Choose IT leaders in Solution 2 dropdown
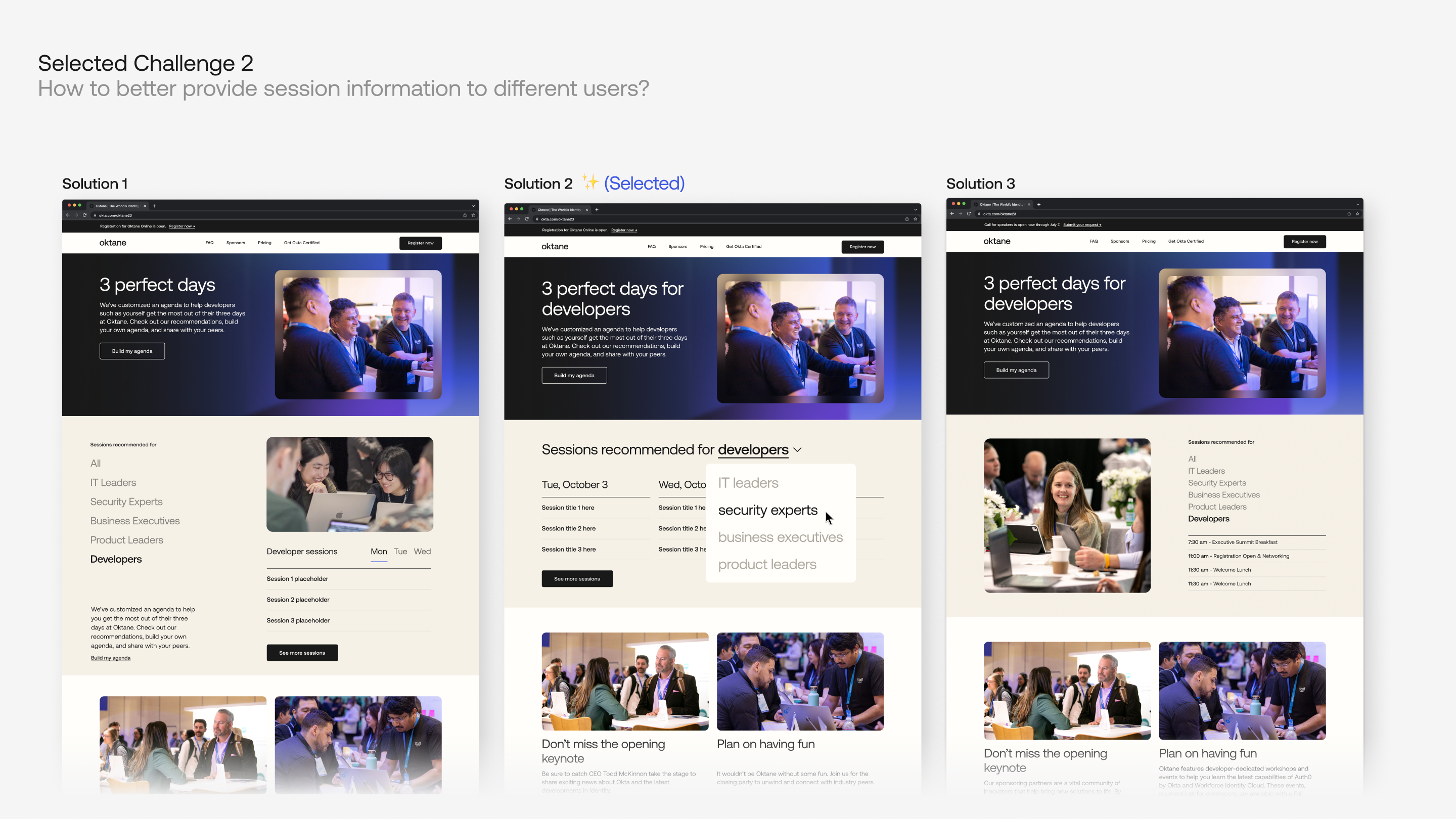This screenshot has width=1456, height=819. coord(748,483)
